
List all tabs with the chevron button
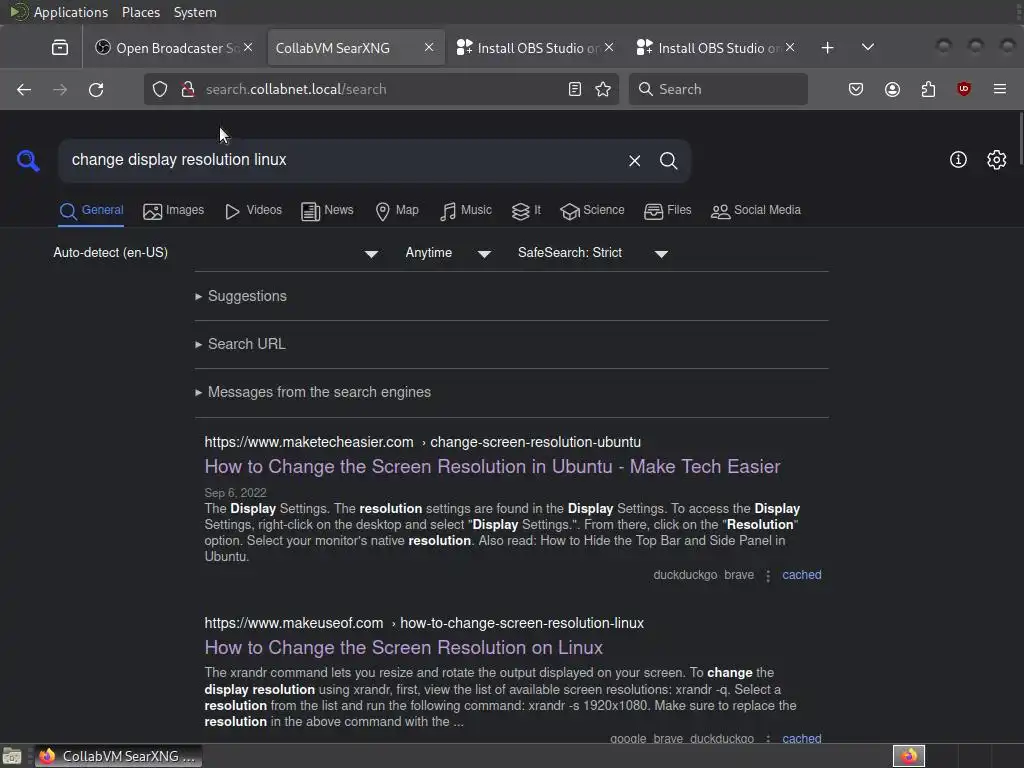pos(868,47)
